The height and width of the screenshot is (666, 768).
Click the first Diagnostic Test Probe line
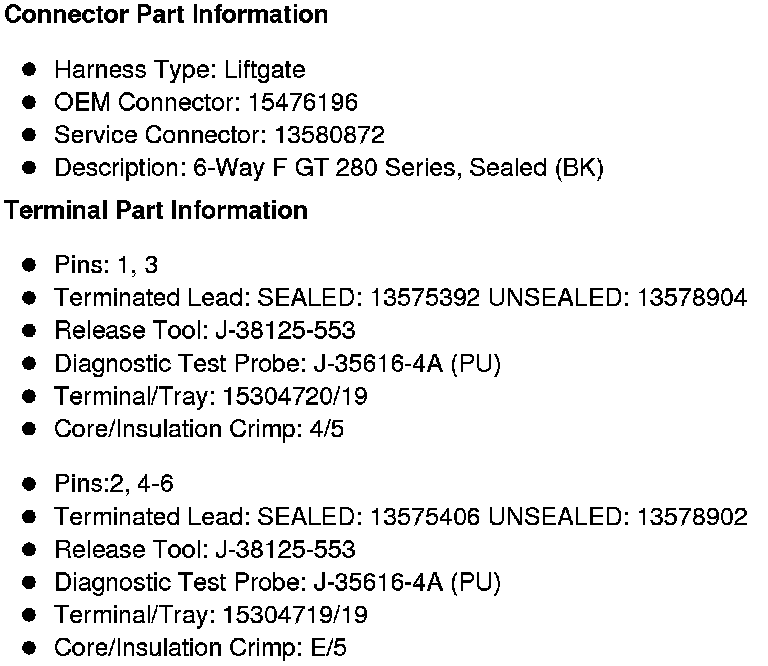[277, 363]
